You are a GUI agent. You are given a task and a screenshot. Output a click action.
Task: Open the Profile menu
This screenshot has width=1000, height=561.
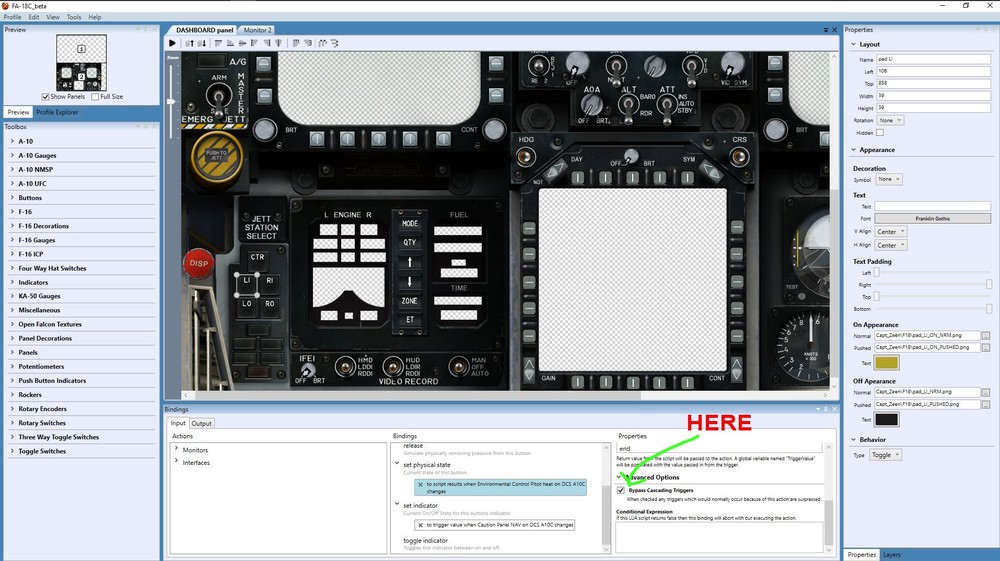pos(13,17)
